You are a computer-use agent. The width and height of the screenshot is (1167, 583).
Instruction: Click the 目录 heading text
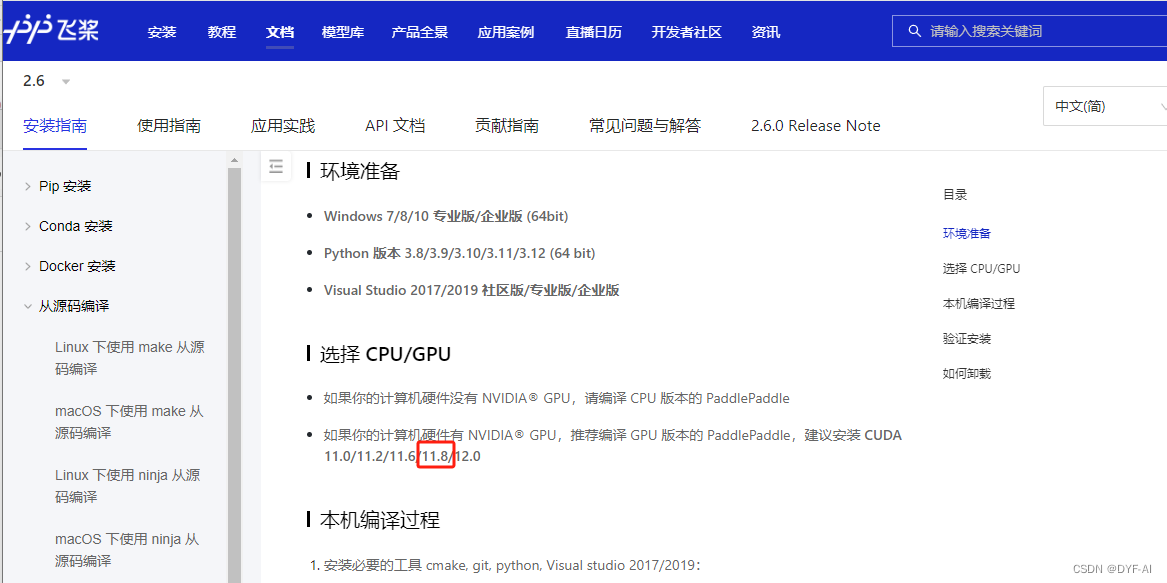click(955, 195)
